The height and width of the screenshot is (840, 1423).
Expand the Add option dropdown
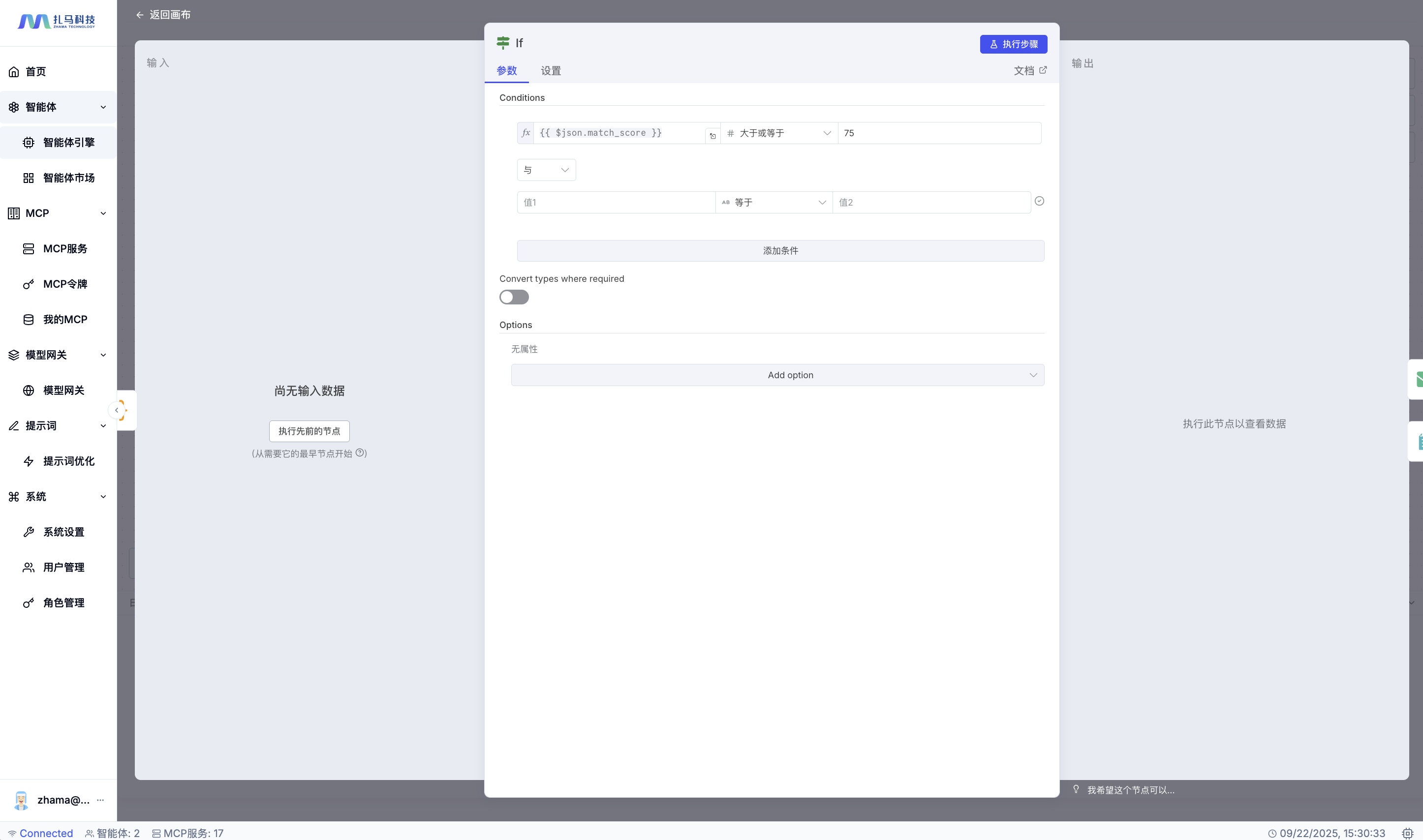(x=777, y=375)
